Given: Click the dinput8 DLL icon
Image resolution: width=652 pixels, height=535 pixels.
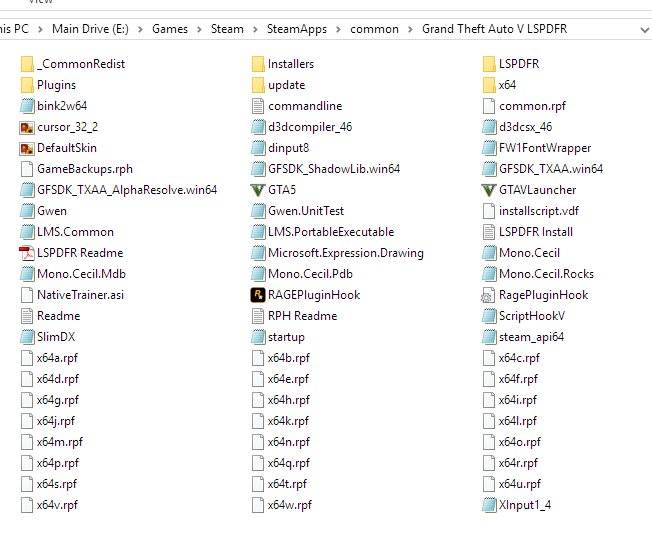Looking at the screenshot, I should coord(258,148).
